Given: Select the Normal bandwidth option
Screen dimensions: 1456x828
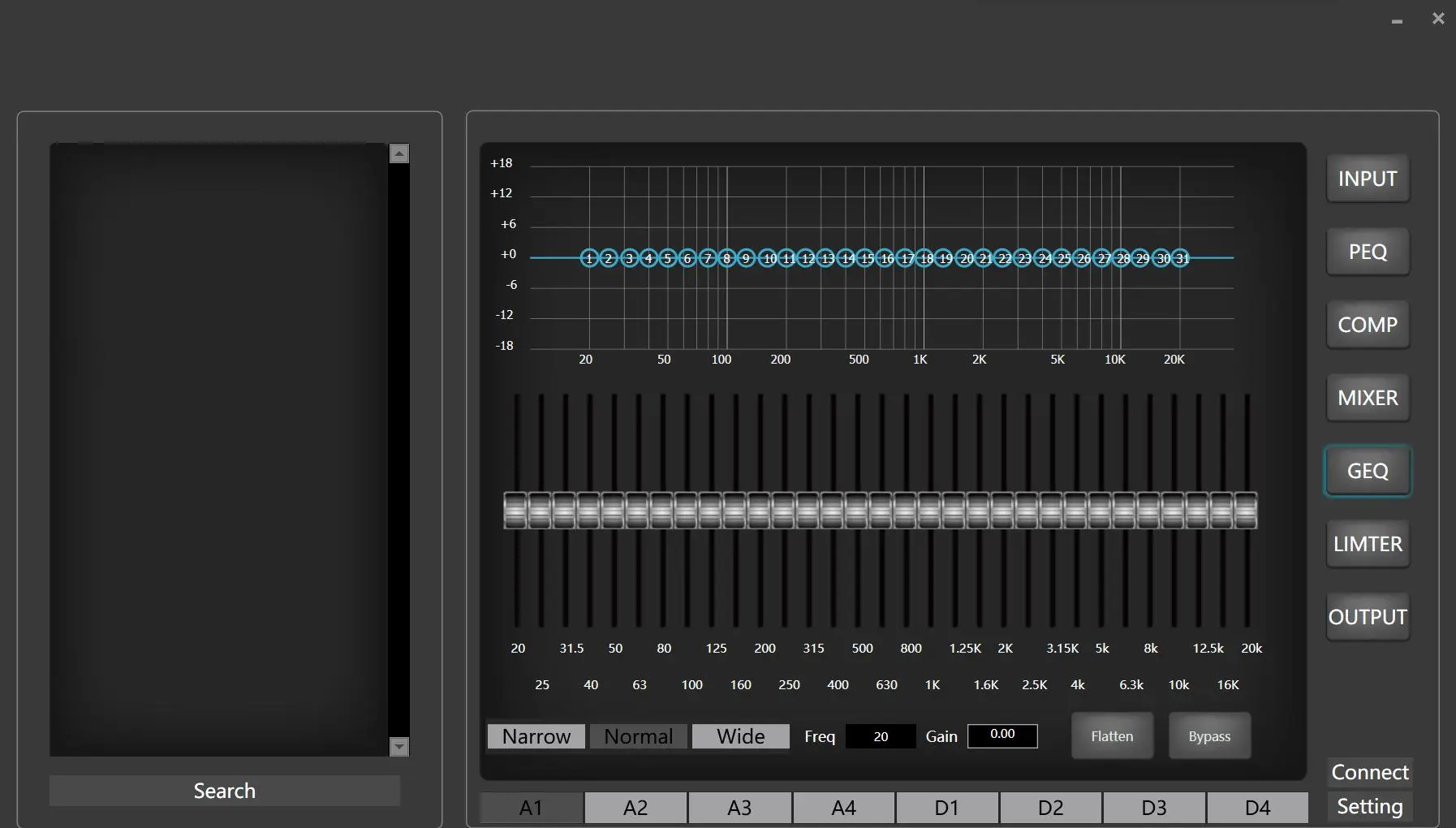Looking at the screenshot, I should click(639, 736).
